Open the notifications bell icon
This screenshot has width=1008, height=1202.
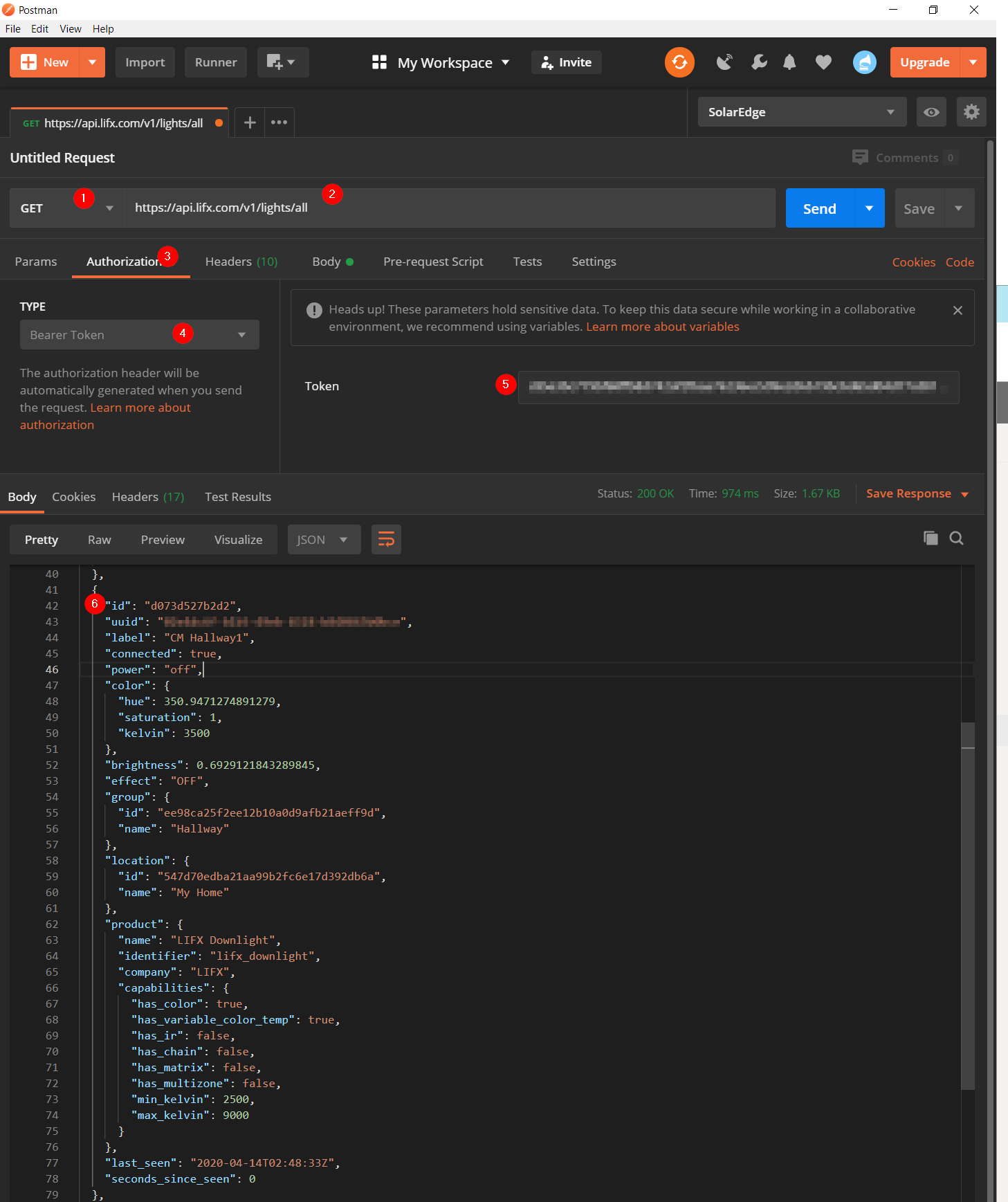pos(789,62)
